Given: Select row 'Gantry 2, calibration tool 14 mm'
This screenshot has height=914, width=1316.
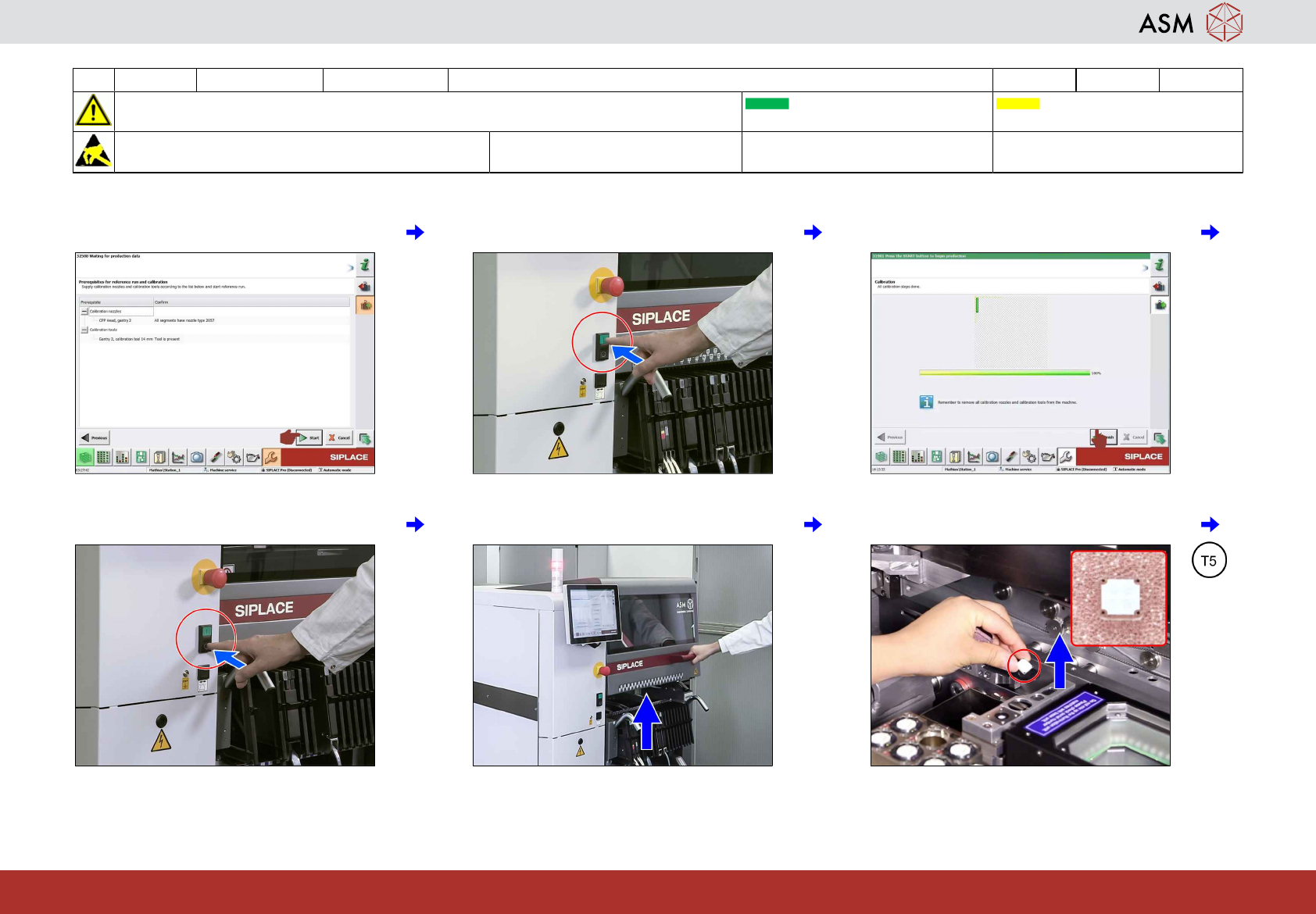Looking at the screenshot, I should [x=215, y=339].
